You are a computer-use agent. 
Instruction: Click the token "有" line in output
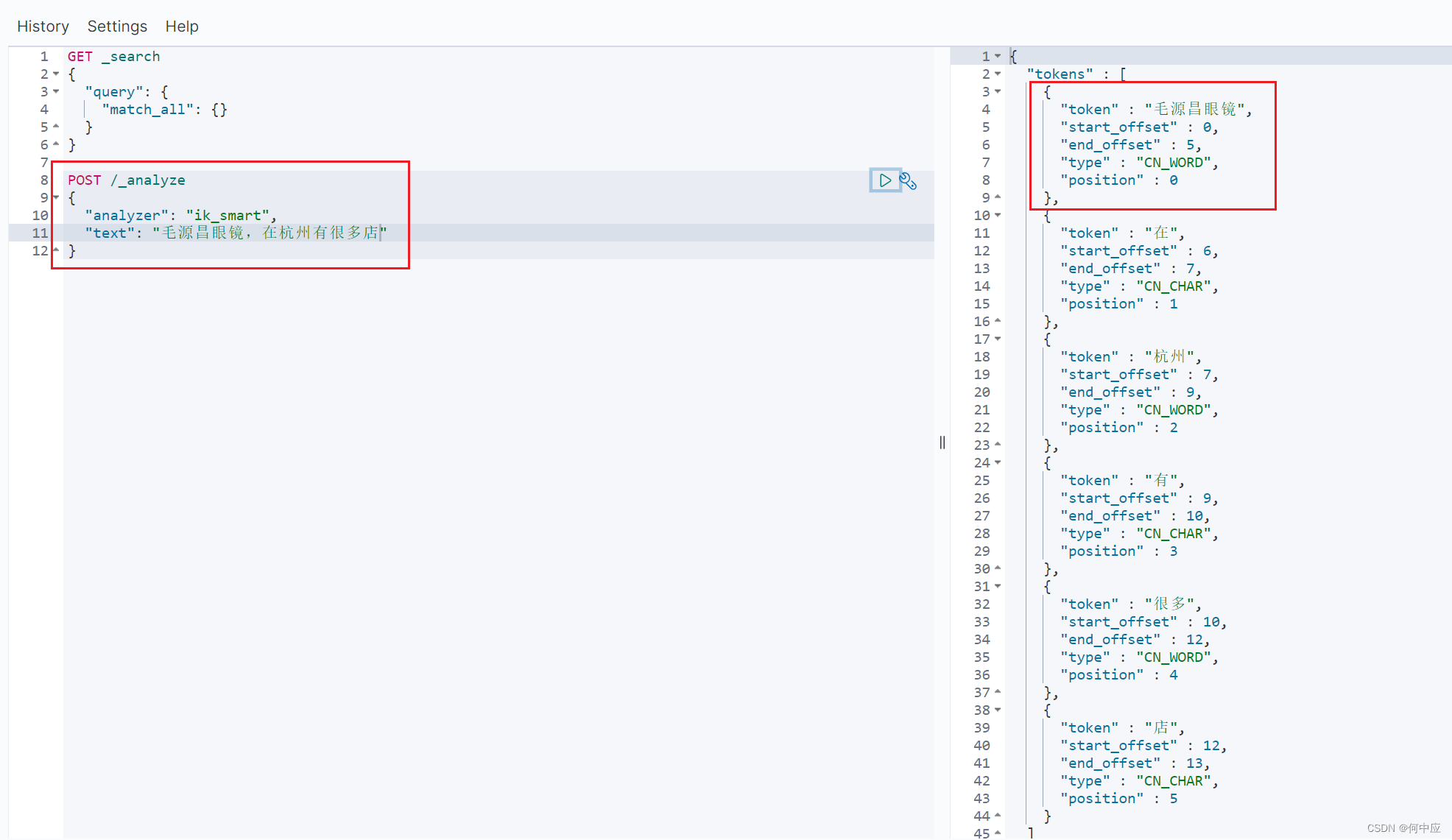click(1122, 481)
